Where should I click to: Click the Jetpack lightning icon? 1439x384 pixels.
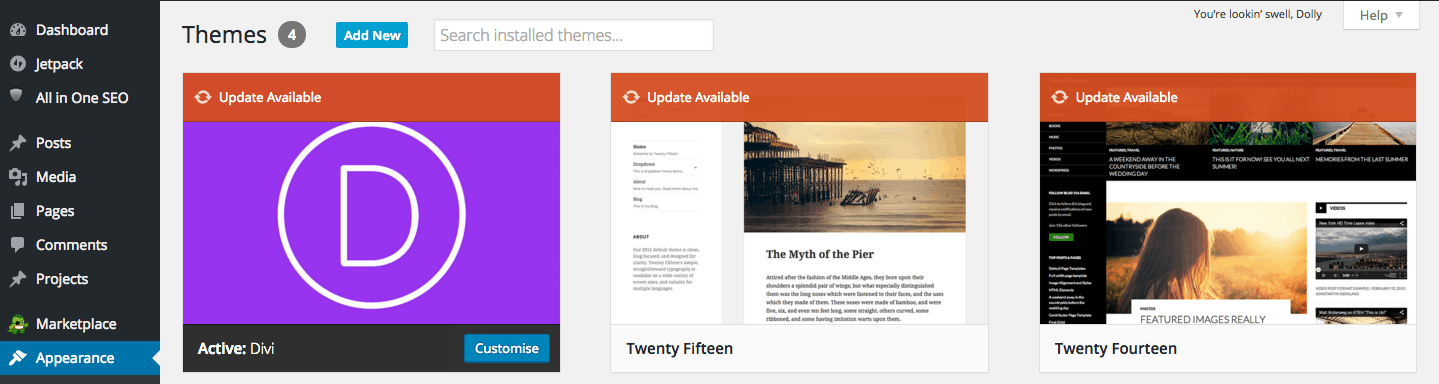(x=17, y=64)
